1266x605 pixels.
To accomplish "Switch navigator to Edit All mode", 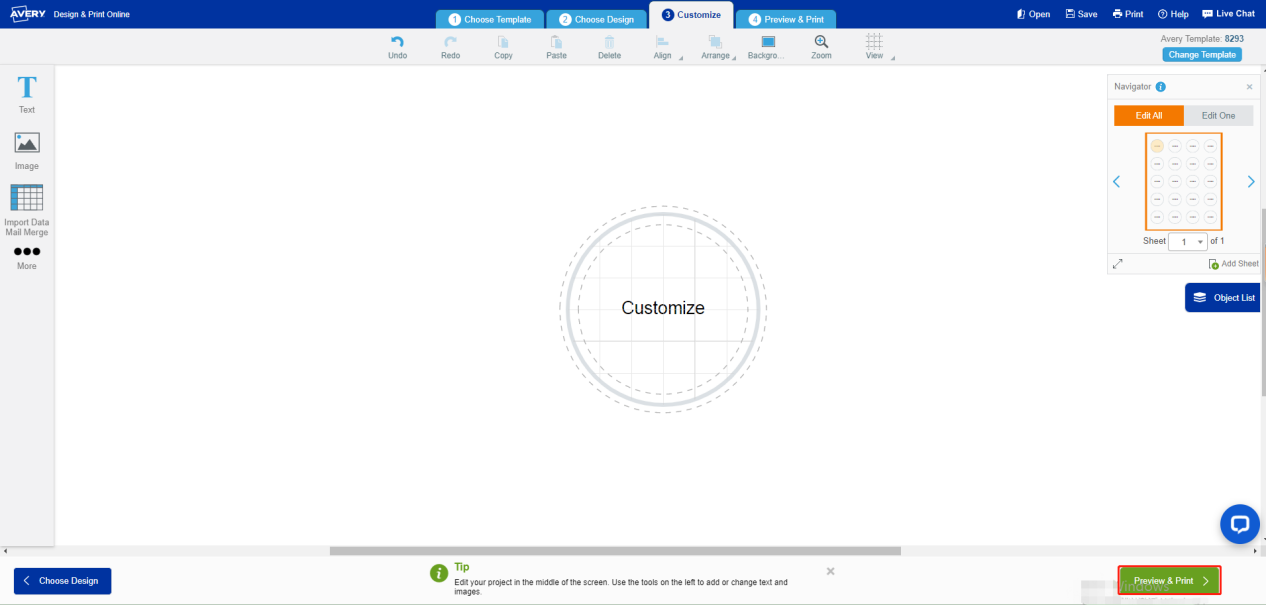I will point(1149,116).
